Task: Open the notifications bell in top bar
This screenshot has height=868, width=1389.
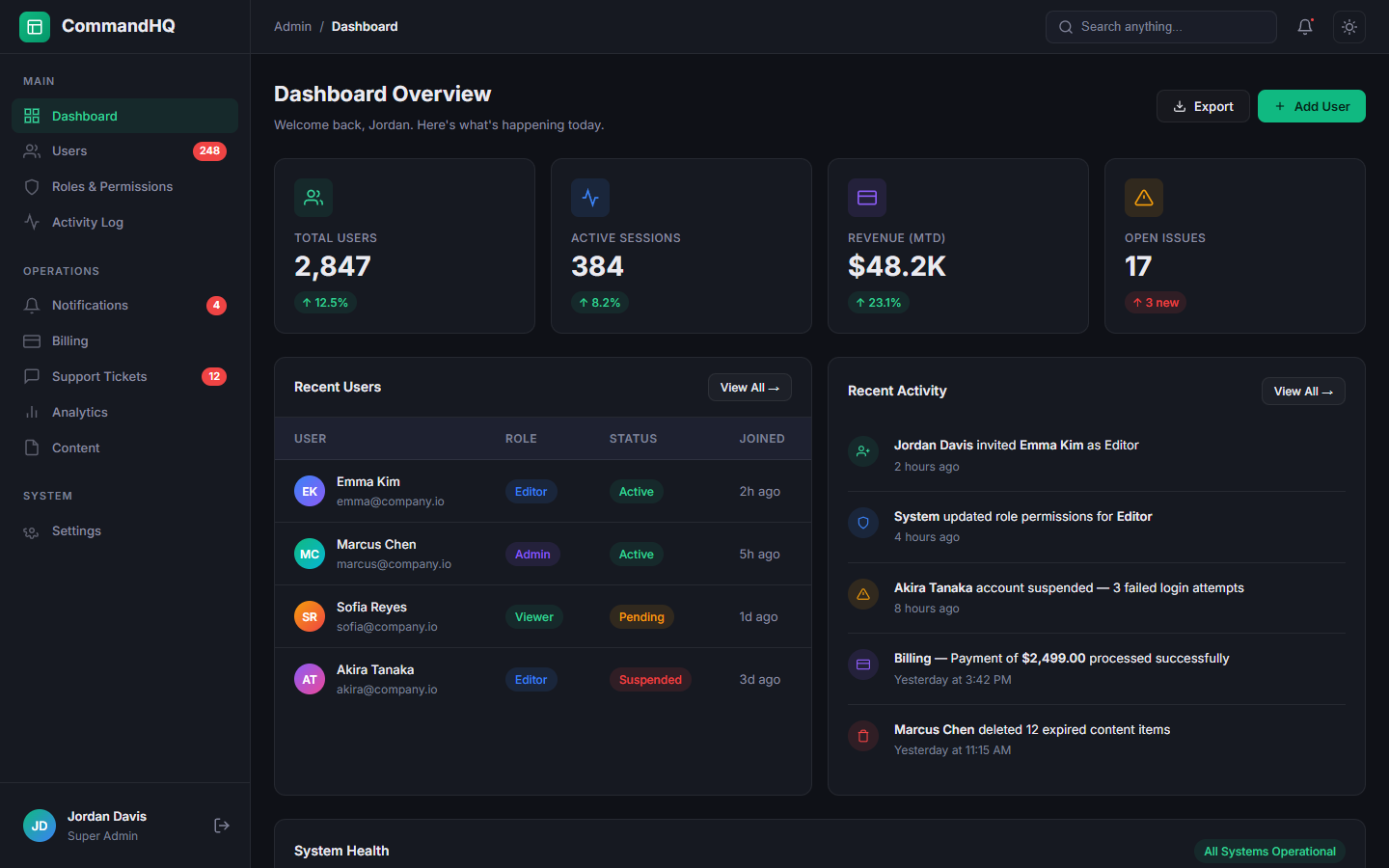Action: 1305,27
